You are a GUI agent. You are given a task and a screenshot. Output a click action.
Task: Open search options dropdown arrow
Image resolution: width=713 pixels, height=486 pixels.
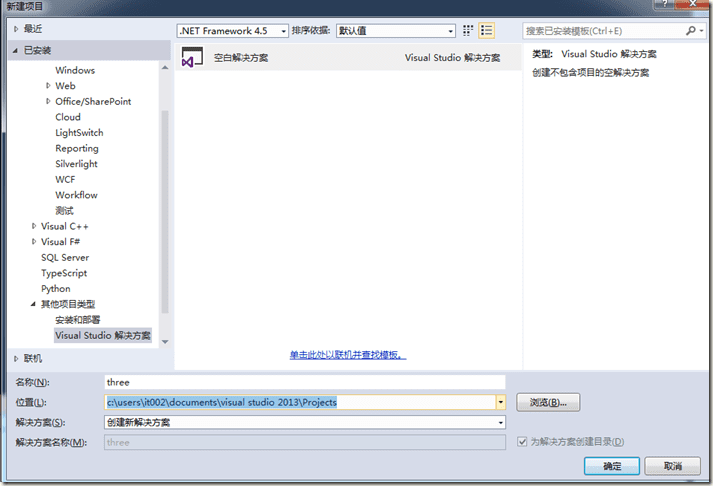[x=702, y=30]
